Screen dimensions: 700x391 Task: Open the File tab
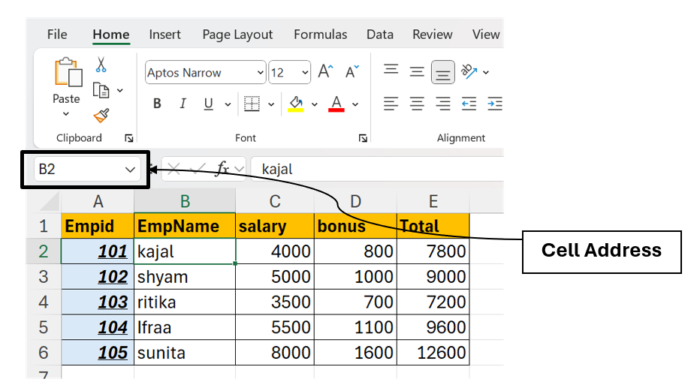[57, 34]
